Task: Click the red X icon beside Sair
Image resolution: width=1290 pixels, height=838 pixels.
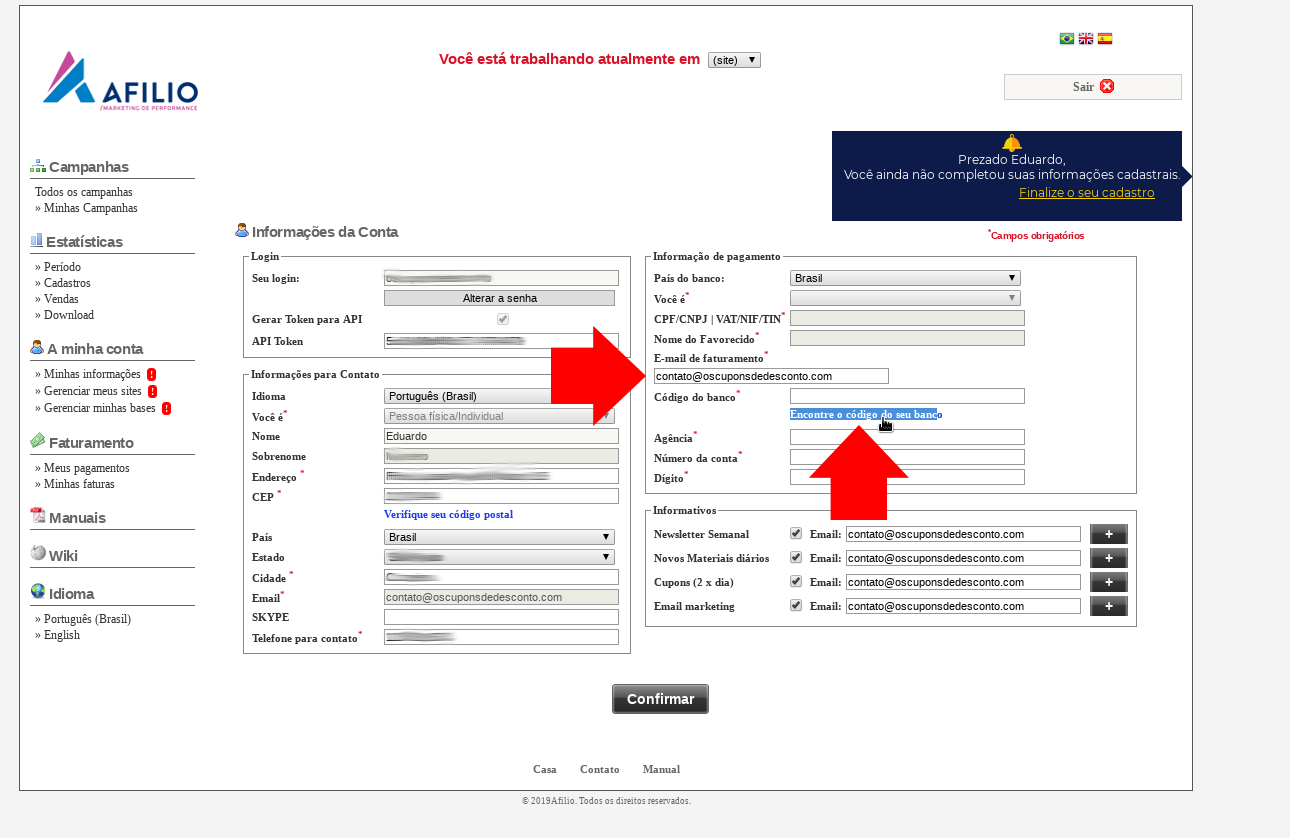Action: click(x=1107, y=86)
